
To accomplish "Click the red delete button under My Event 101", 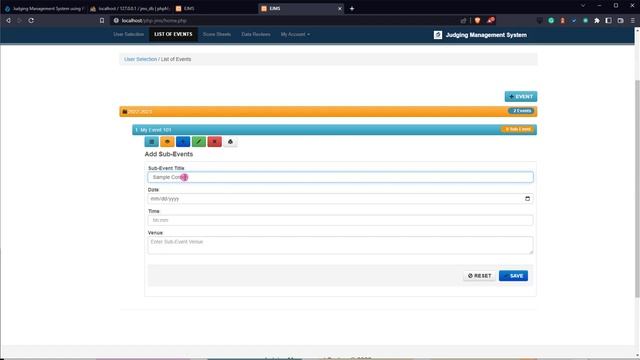I will point(215,142).
